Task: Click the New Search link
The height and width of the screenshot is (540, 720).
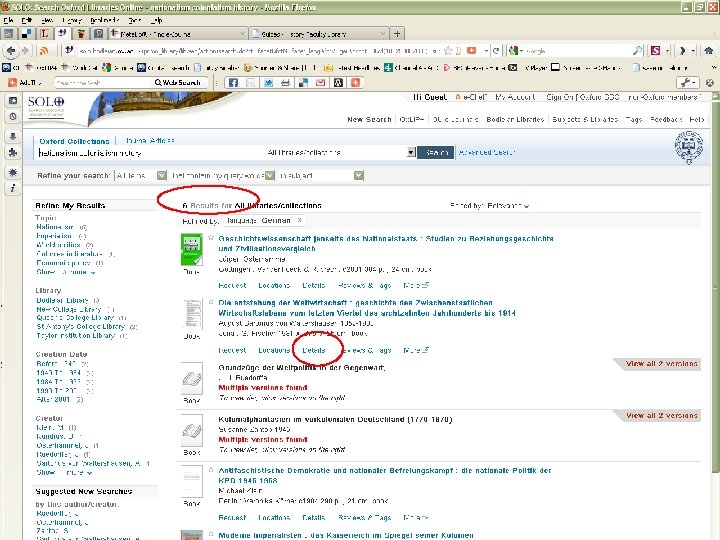Action: [369, 119]
